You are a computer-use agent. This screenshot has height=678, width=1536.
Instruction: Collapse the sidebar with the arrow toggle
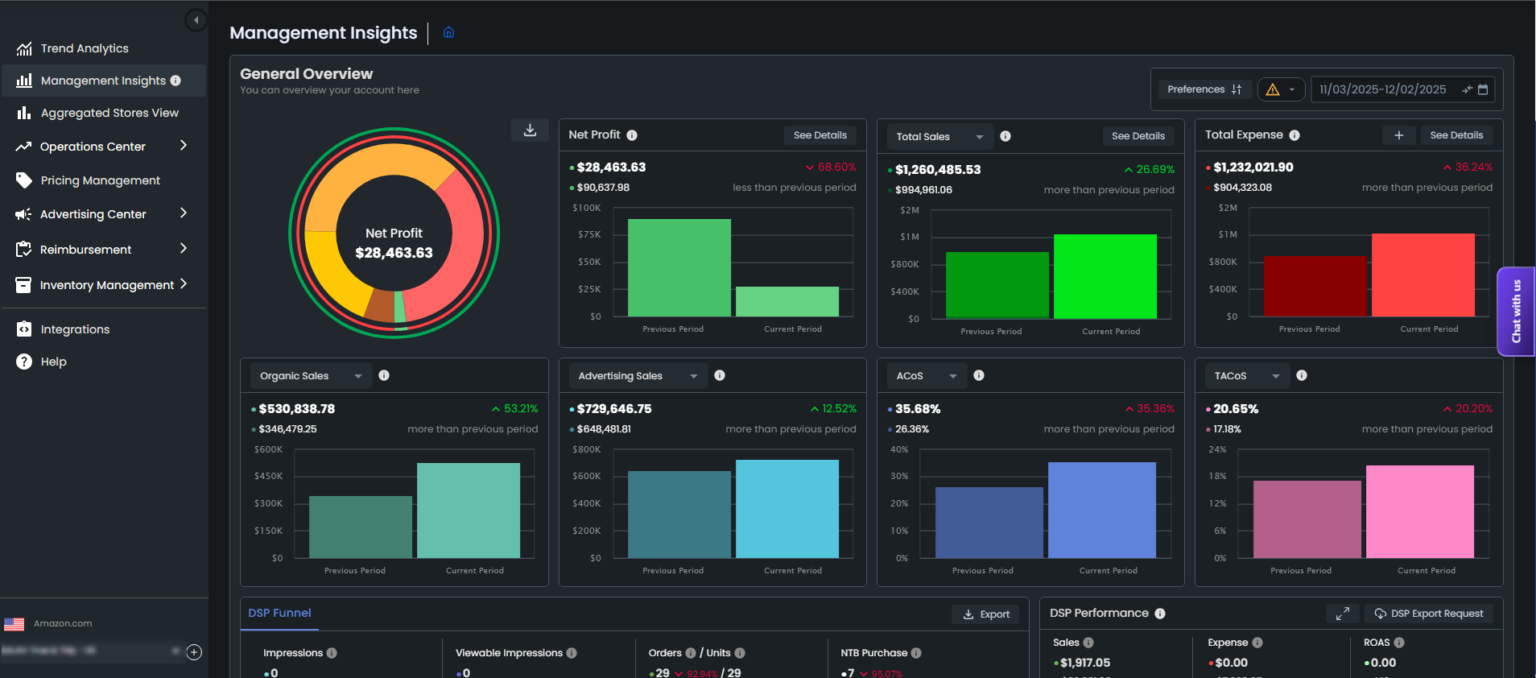196,19
